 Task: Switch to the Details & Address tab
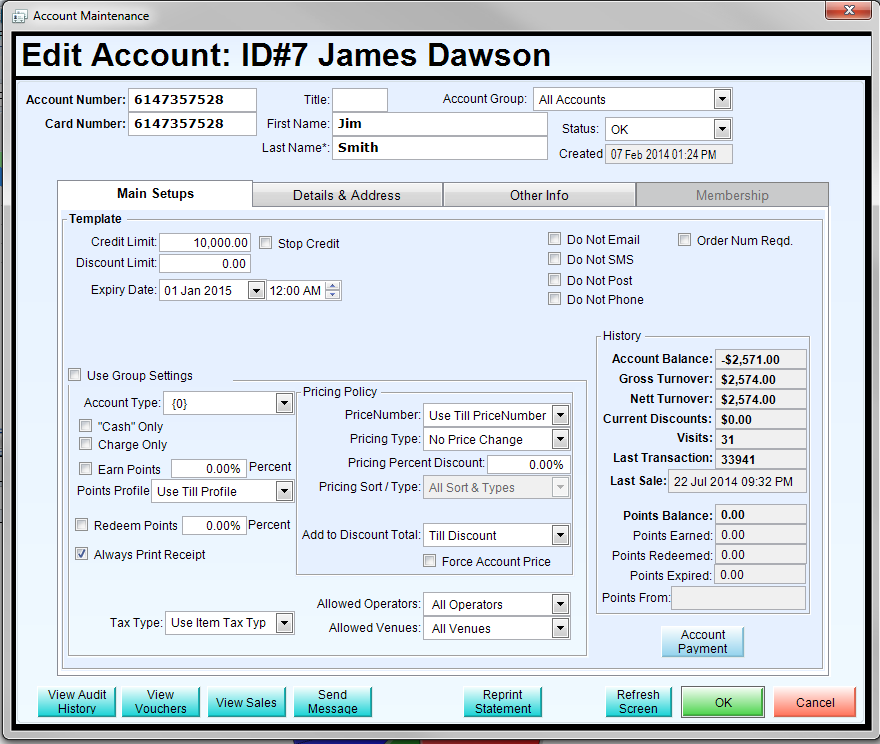[347, 195]
